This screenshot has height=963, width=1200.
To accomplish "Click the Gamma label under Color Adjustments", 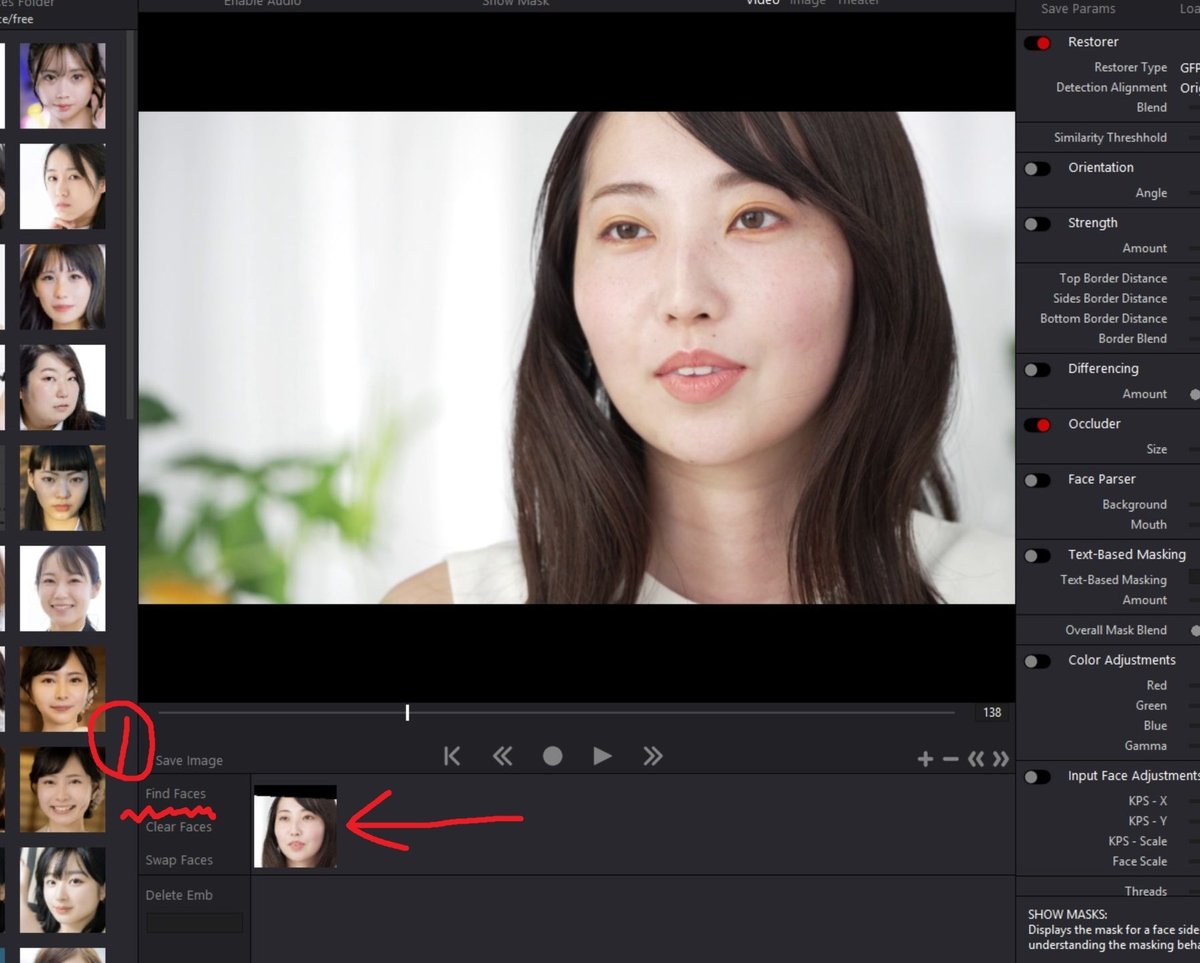I will pyautogui.click(x=1145, y=746).
